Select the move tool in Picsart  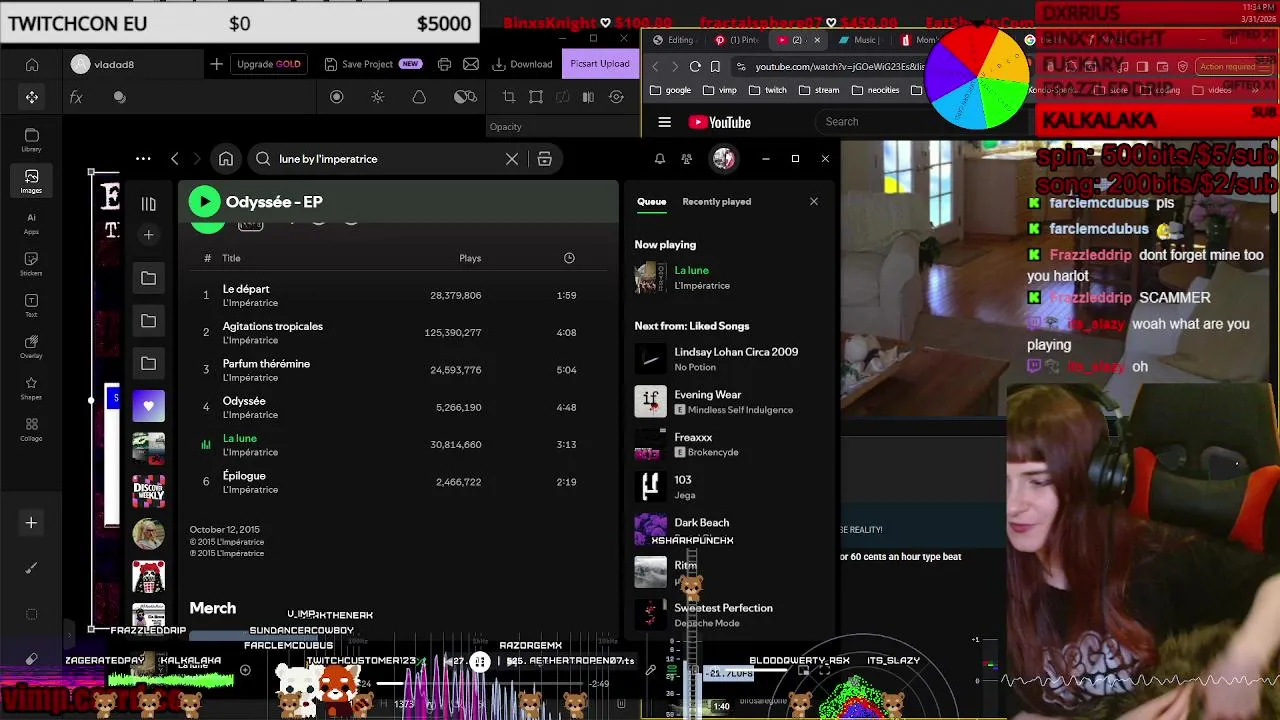[32, 97]
